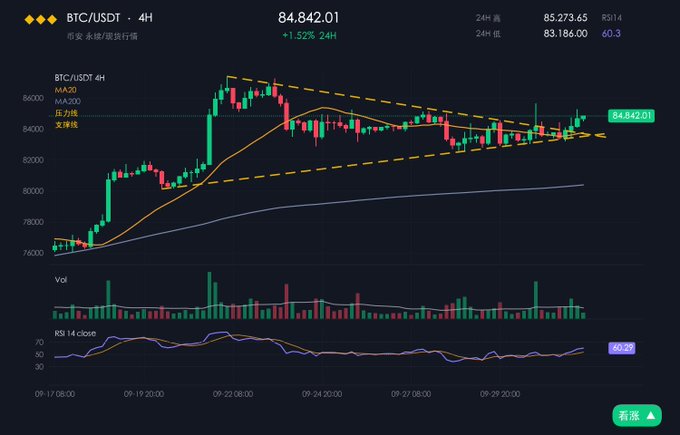The height and width of the screenshot is (435, 680).
Task: Click the RSI value 60.3 in header
Action: [611, 33]
